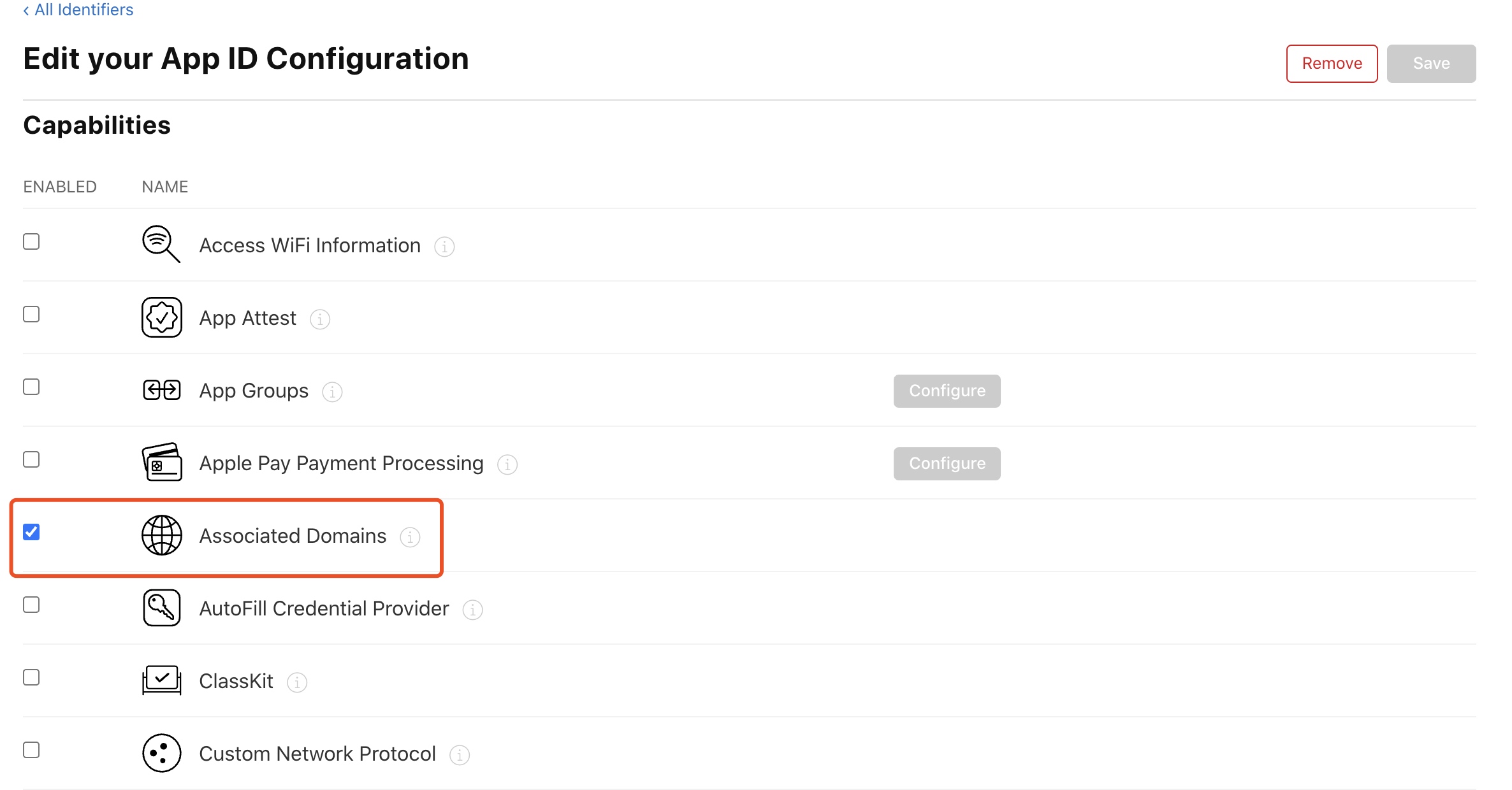This screenshot has height=790, width=1512.
Task: Enable the App Groups capability checkbox
Action: 31,387
